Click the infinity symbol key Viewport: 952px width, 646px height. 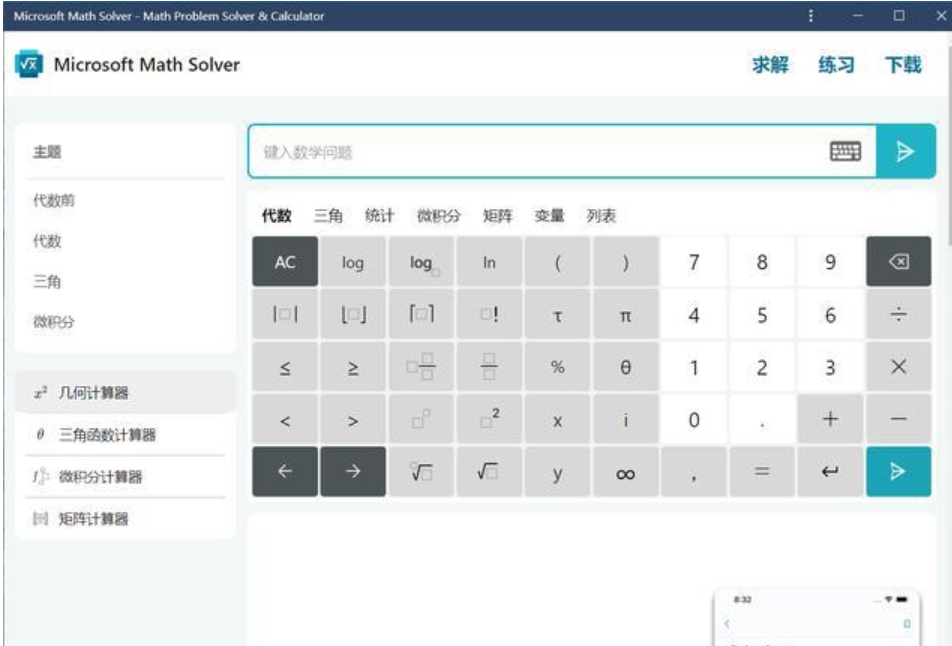tap(625, 472)
